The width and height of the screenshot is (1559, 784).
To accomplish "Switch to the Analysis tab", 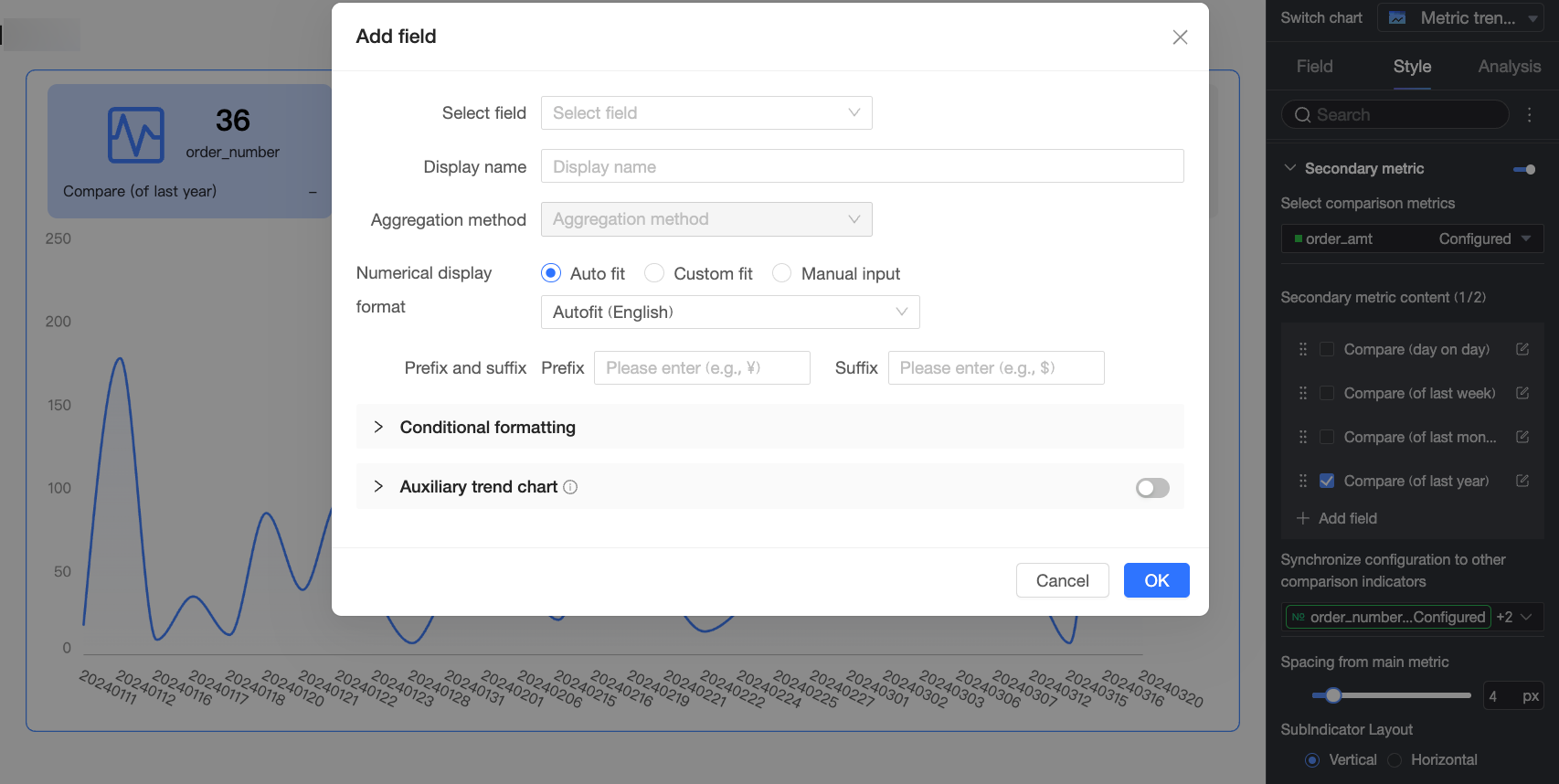I will click(x=1509, y=67).
